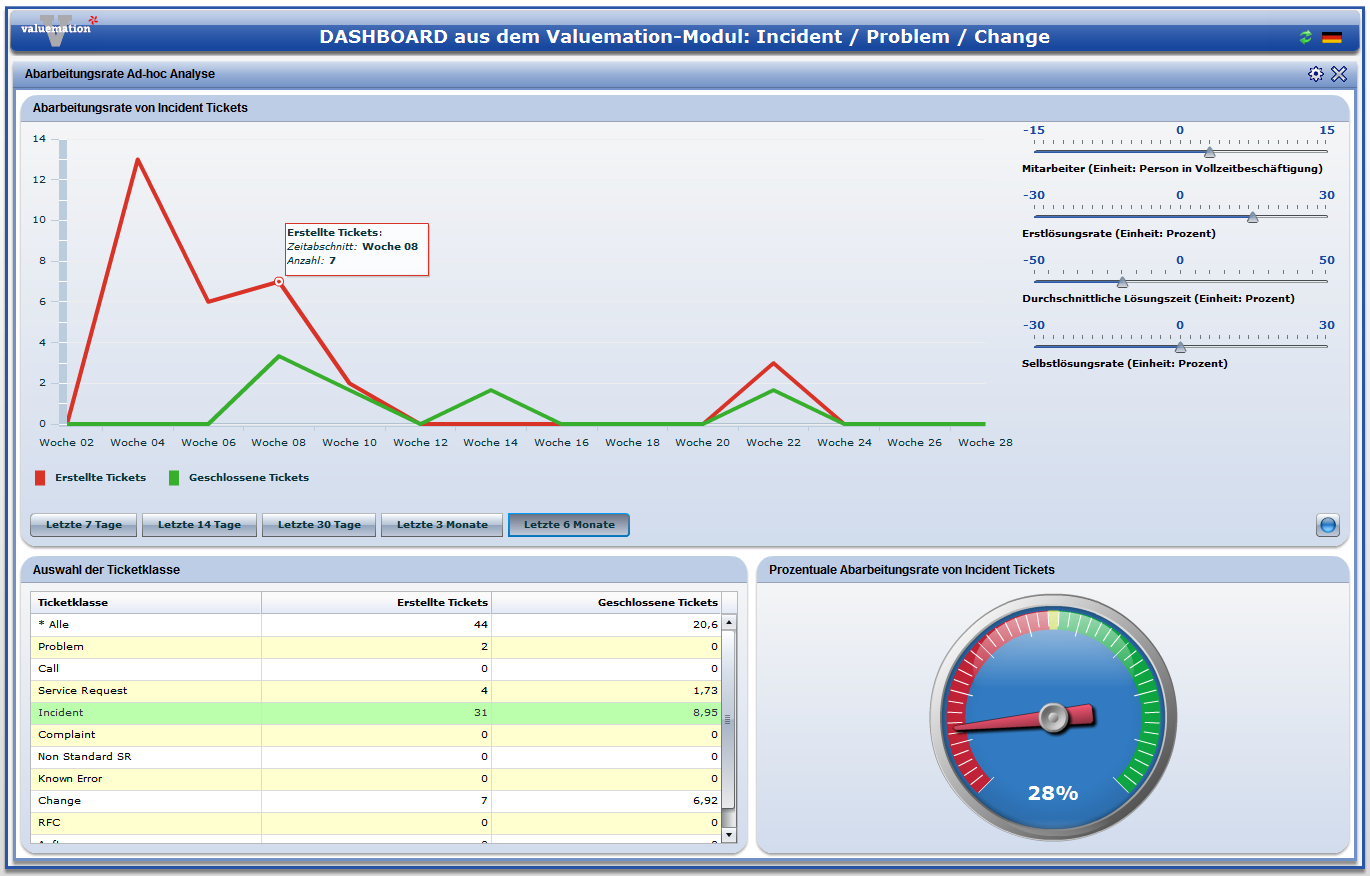This screenshot has width=1370, height=876.
Task: Click the X icon to close the analysis widget
Action: (x=1340, y=73)
